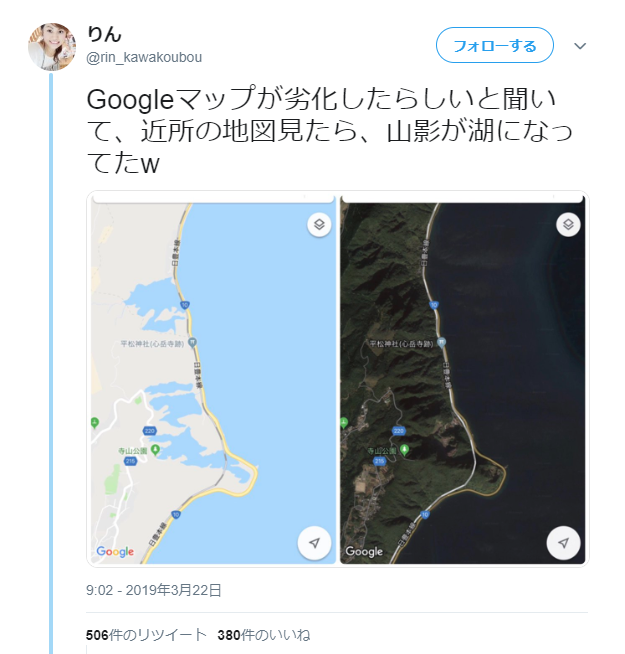The height and width of the screenshot is (654, 625).
Task: Open the layers icon on the left map
Action: 319,225
